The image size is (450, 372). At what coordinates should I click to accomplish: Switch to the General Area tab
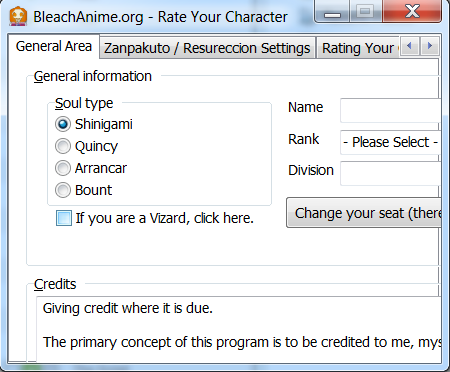click(54, 46)
